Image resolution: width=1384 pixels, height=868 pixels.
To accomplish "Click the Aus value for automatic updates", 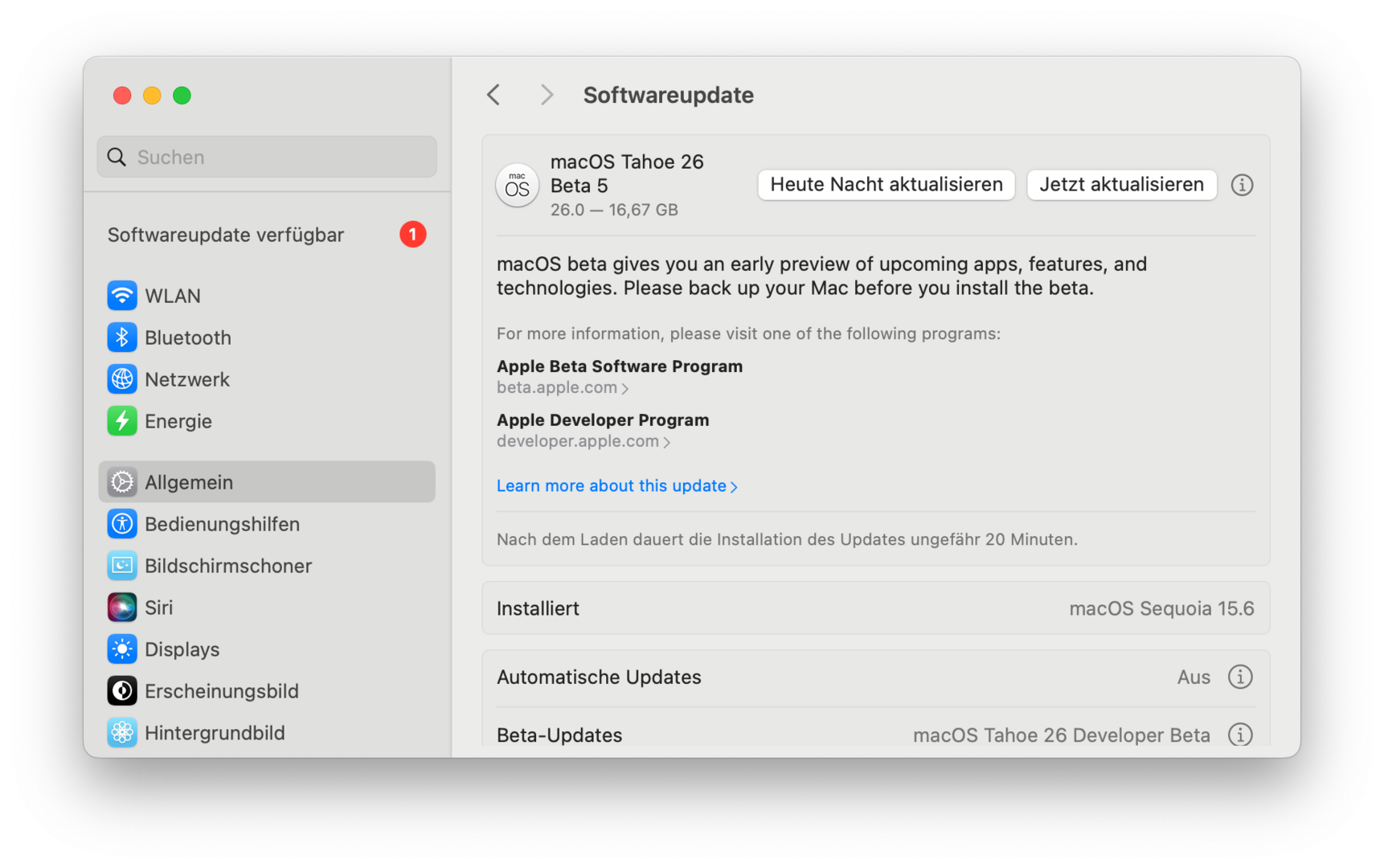I will (1194, 677).
